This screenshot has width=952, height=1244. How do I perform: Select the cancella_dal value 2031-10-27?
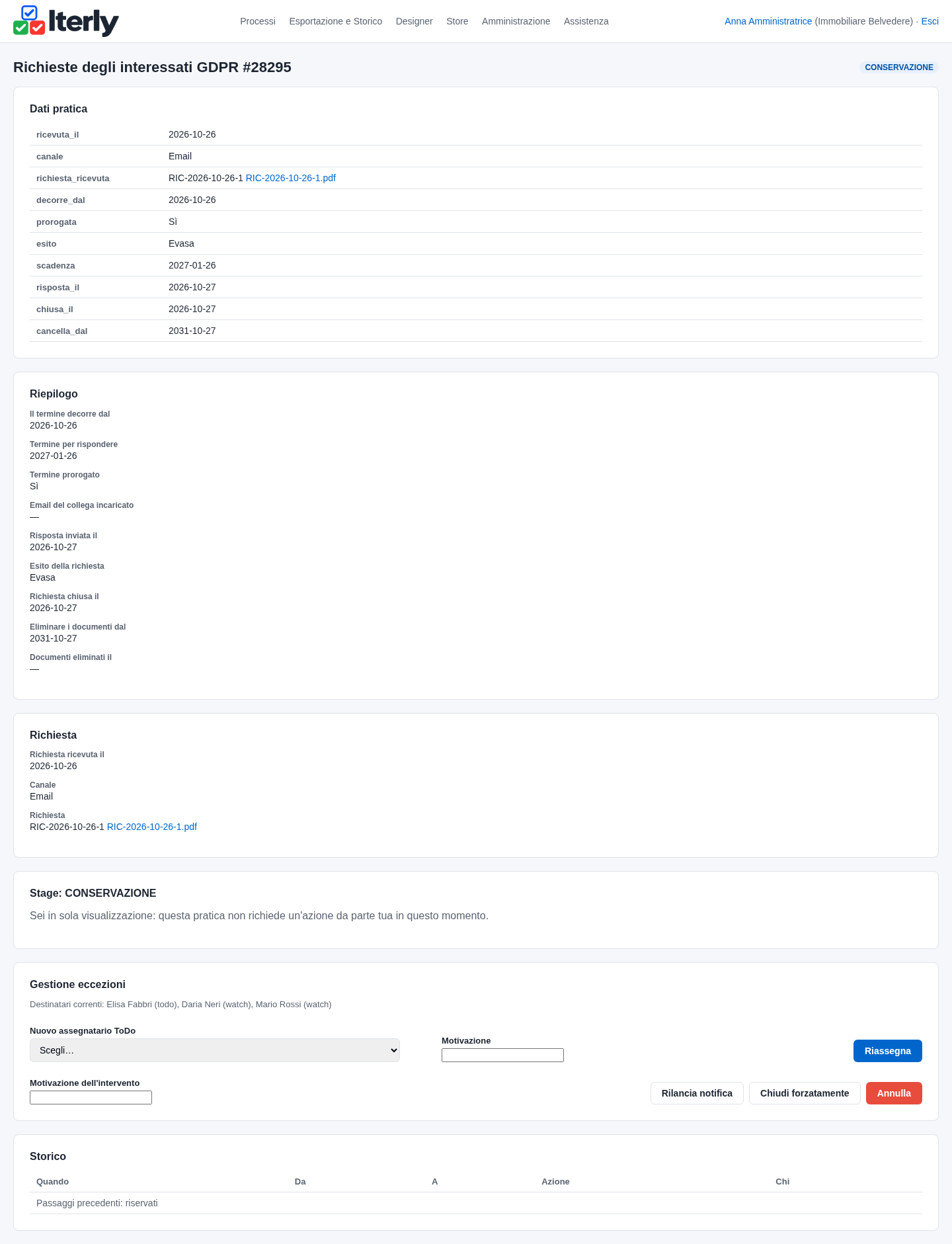192,331
